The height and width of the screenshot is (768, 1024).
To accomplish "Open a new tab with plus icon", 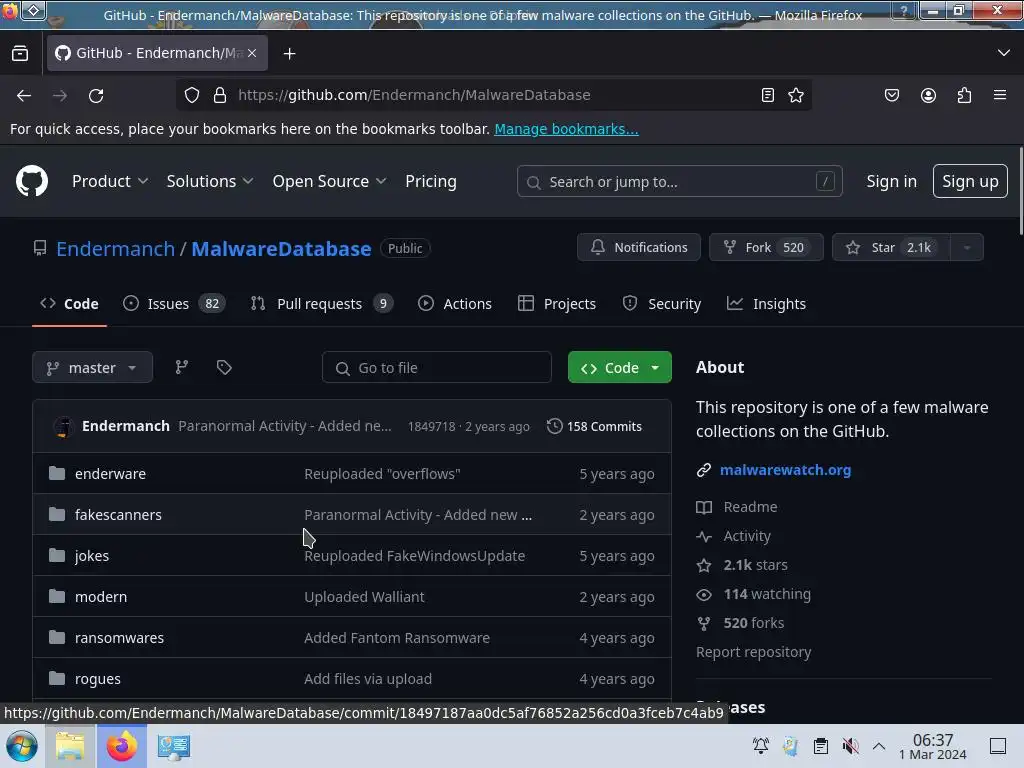I will coord(289,54).
